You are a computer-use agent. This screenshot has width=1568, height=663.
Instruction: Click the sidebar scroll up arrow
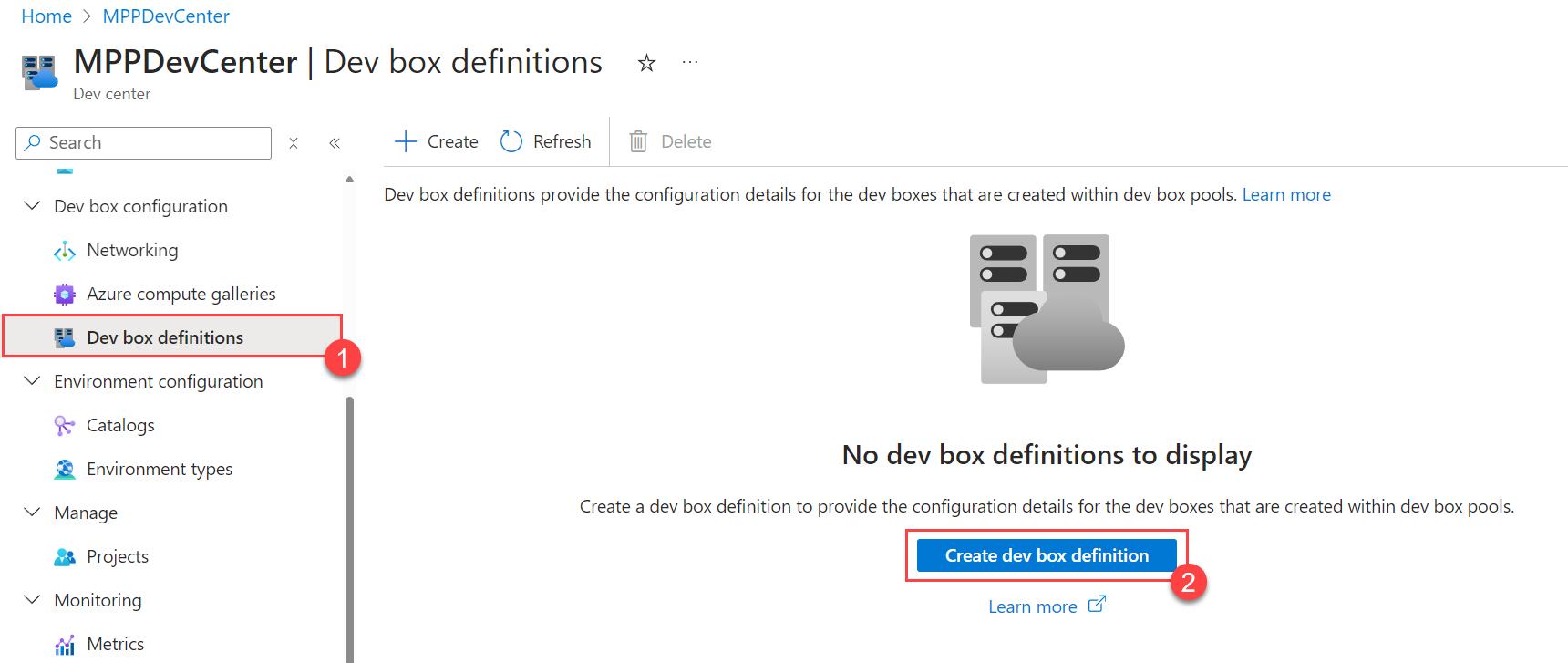[x=350, y=180]
